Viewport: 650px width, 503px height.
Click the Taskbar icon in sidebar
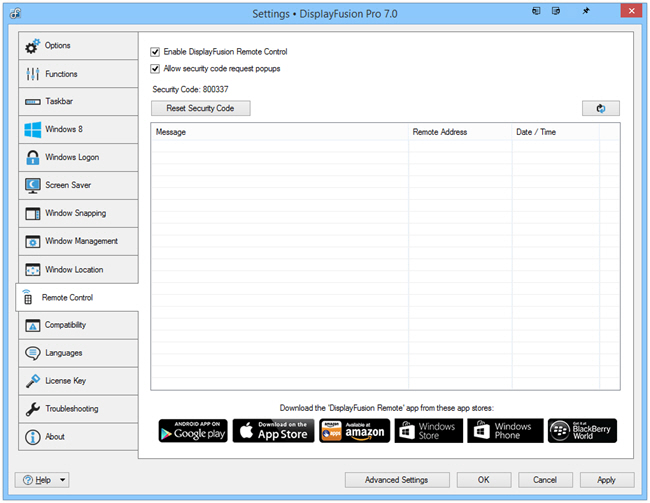(x=32, y=102)
